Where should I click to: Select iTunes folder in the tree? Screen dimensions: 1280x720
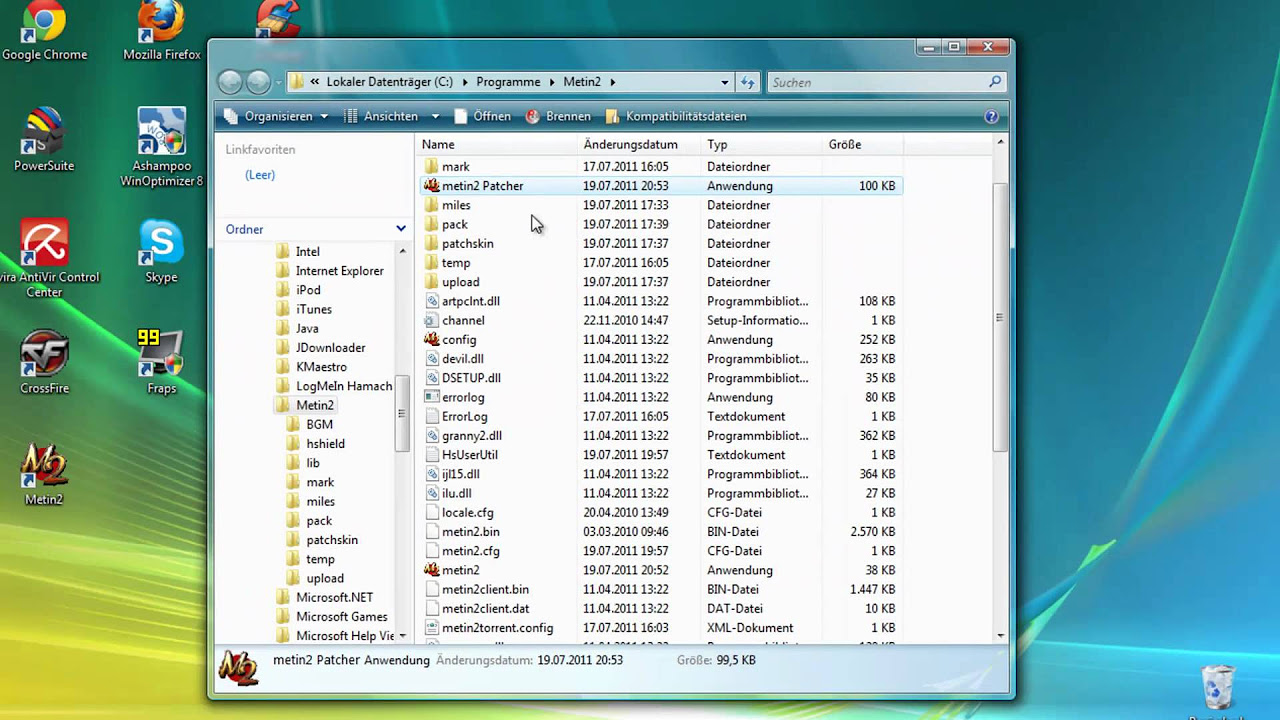(x=314, y=309)
